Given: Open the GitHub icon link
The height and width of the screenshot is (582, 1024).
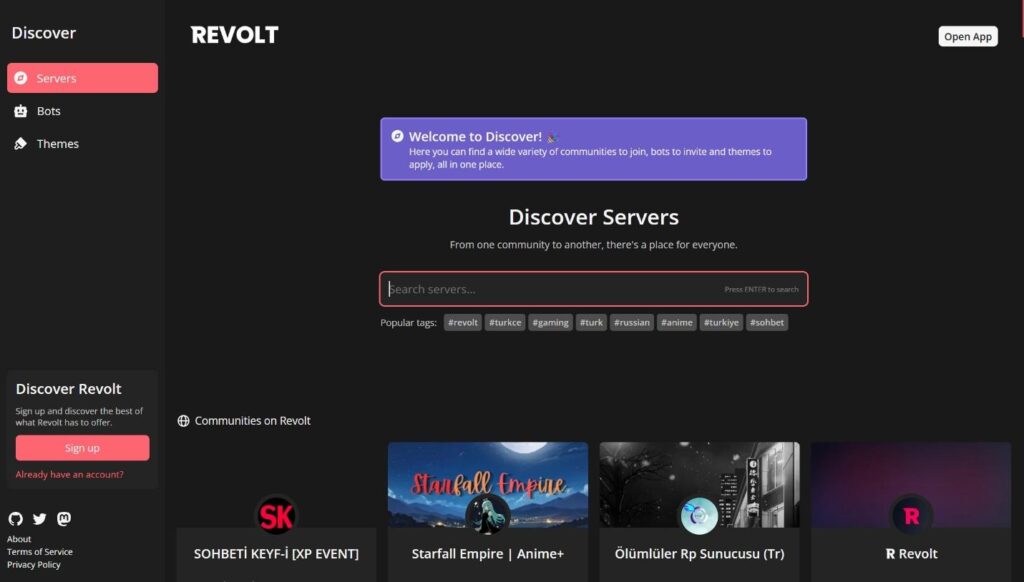Looking at the screenshot, I should 16,519.
